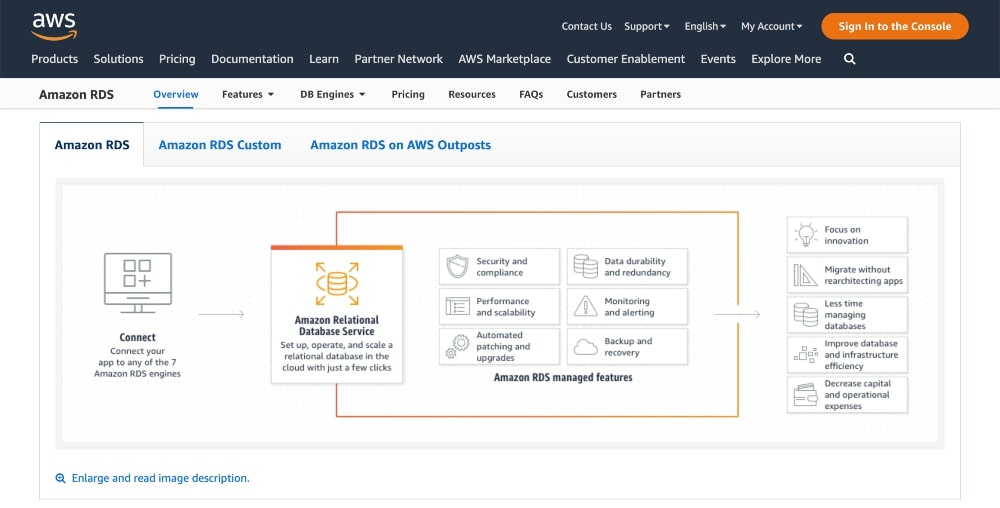Select Amazon RDS on AWS Outposts tab

(400, 145)
